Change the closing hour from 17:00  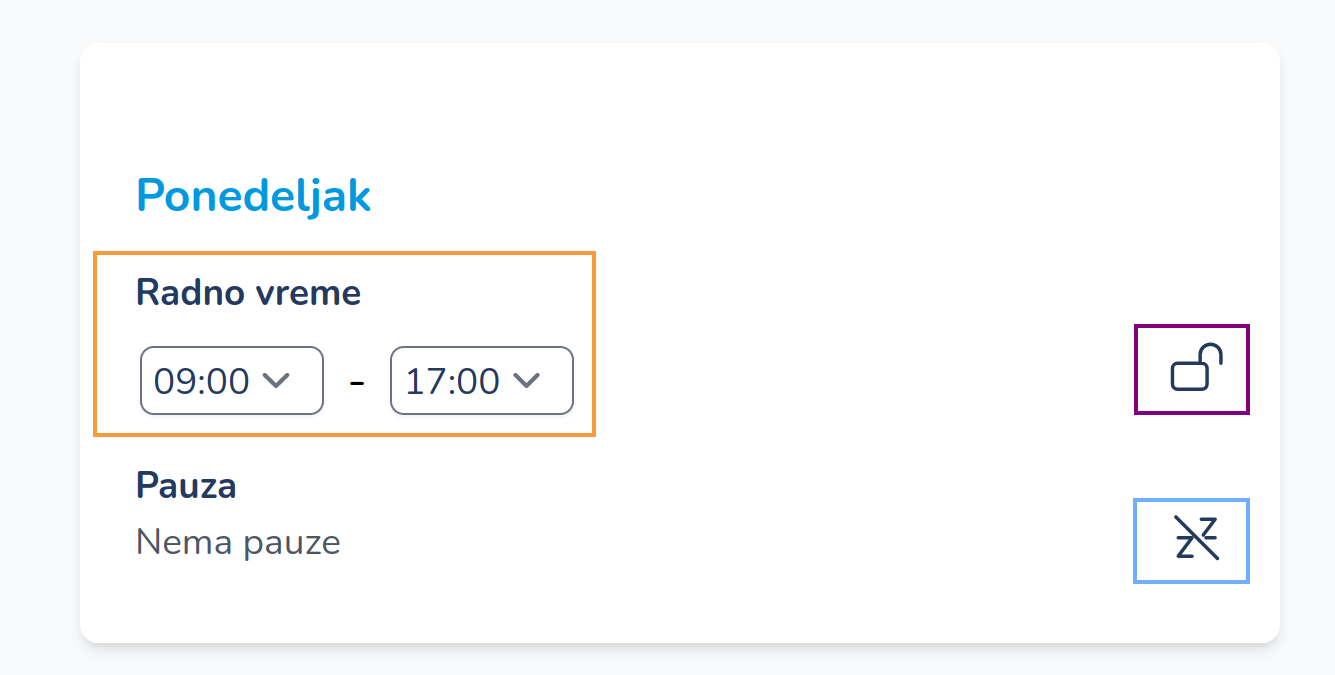pos(482,380)
